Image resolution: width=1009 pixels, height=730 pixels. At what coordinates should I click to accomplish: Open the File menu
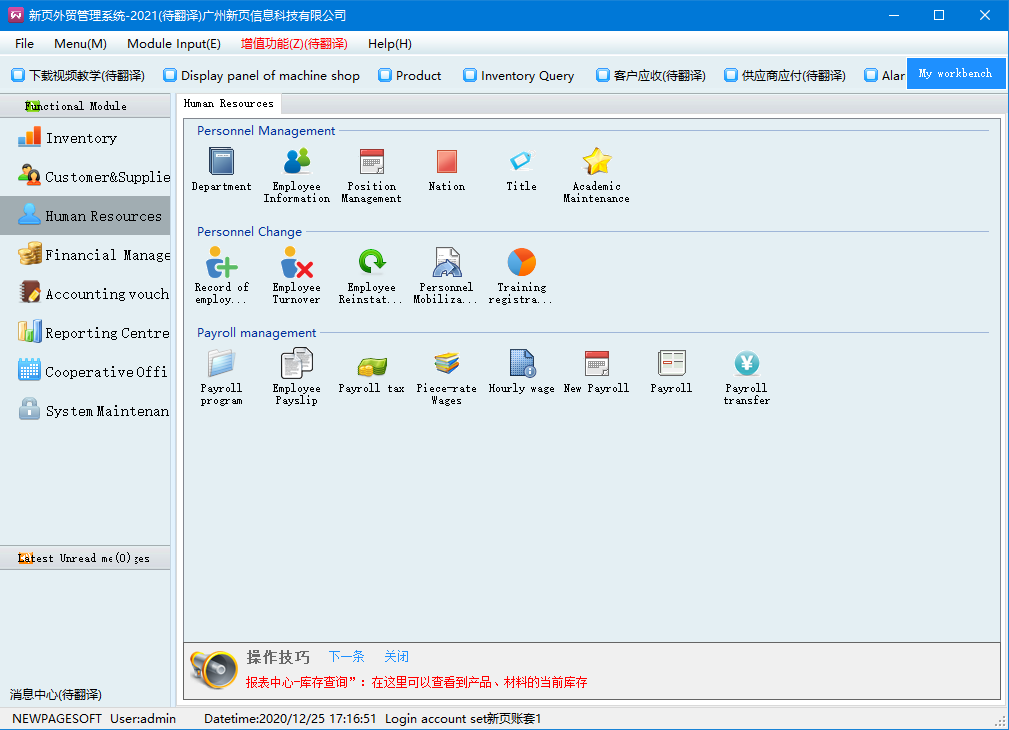point(25,44)
